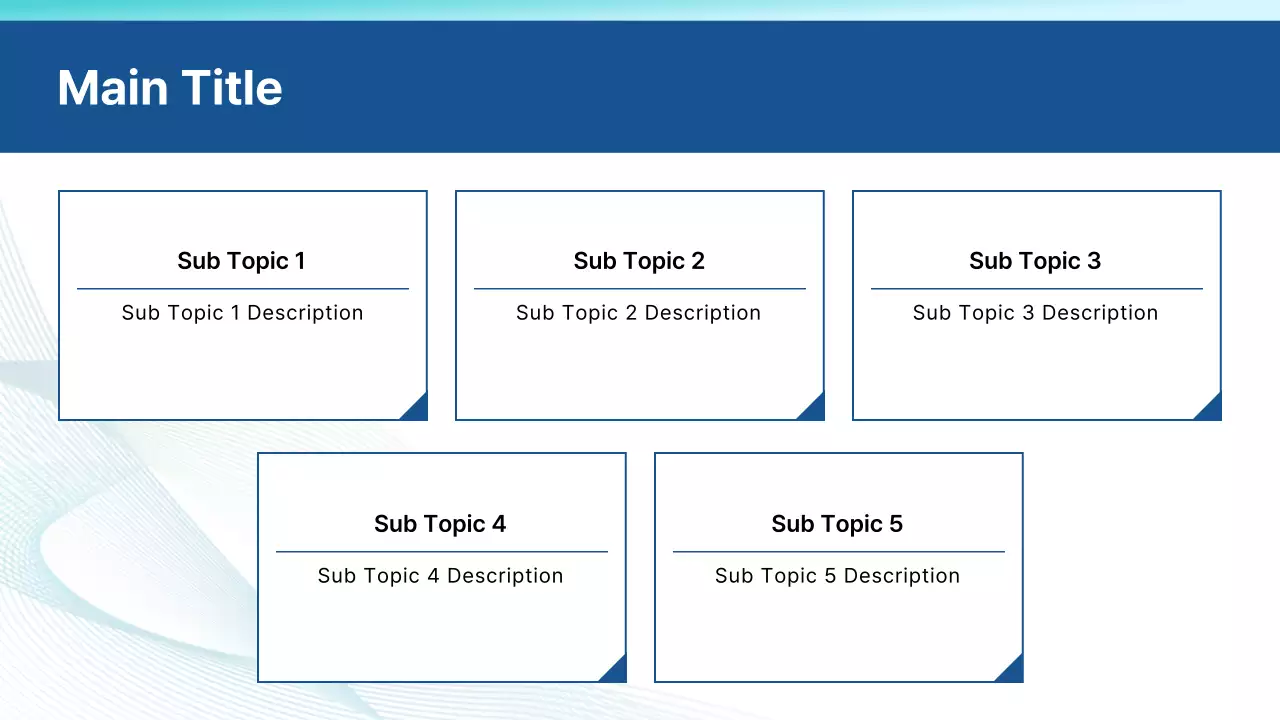This screenshot has width=1280, height=720.
Task: Select the Sub Topic 5 heading
Action: pos(837,524)
